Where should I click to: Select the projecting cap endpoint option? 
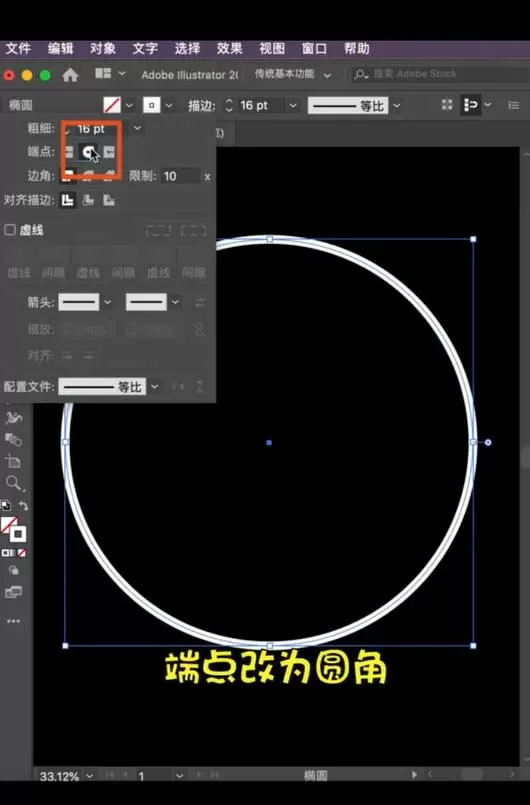(109, 152)
